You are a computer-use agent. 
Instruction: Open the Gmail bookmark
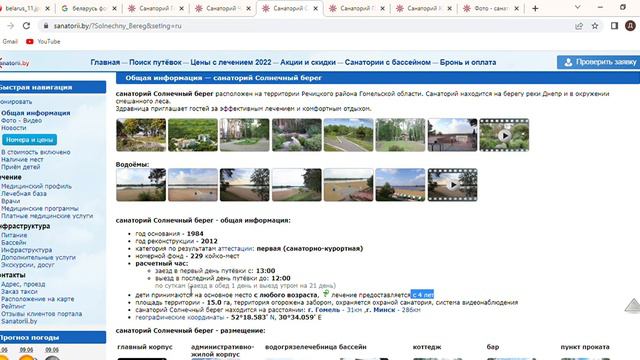coord(10,42)
